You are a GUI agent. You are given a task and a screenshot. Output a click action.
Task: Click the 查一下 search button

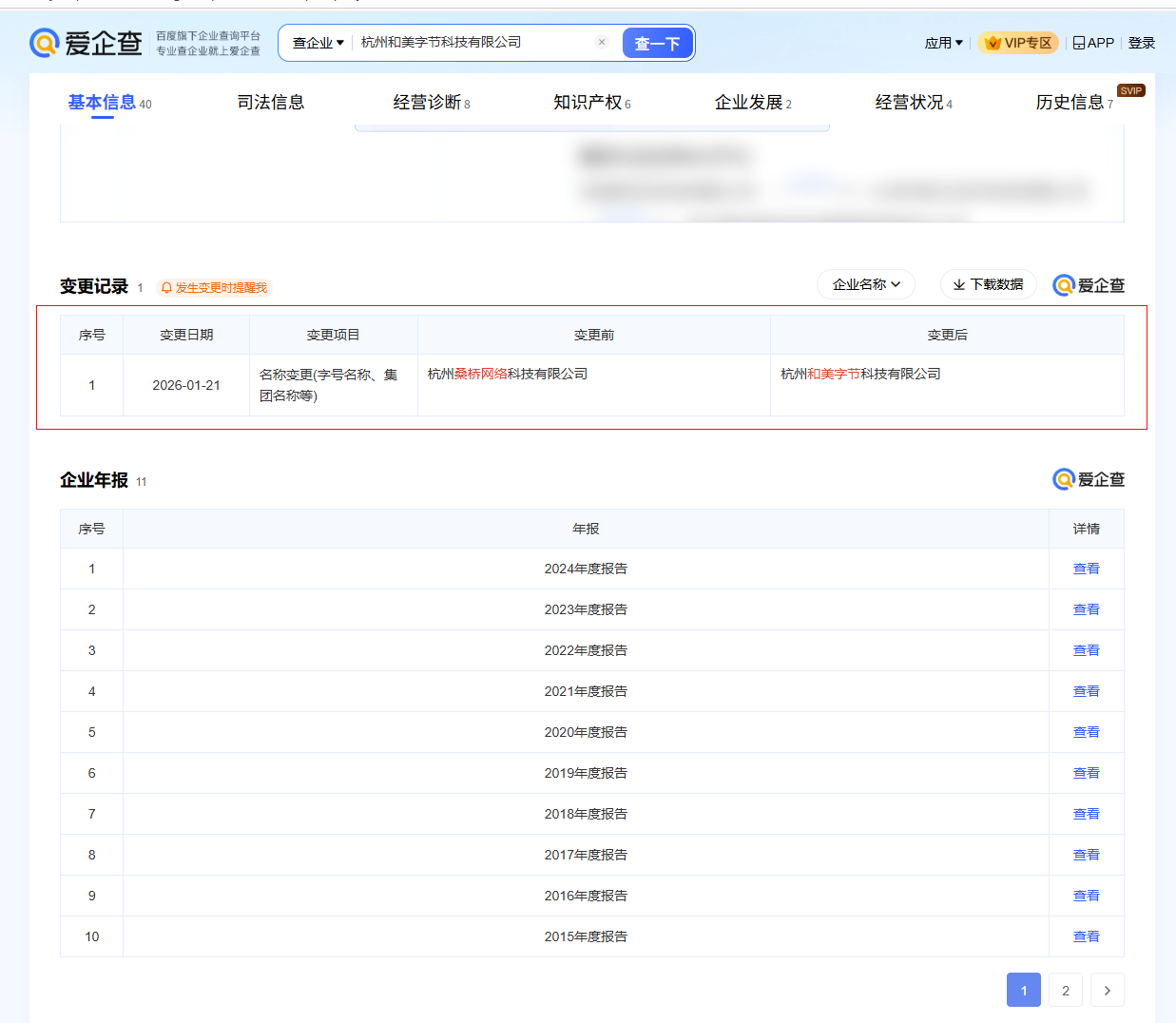pyautogui.click(x=657, y=42)
